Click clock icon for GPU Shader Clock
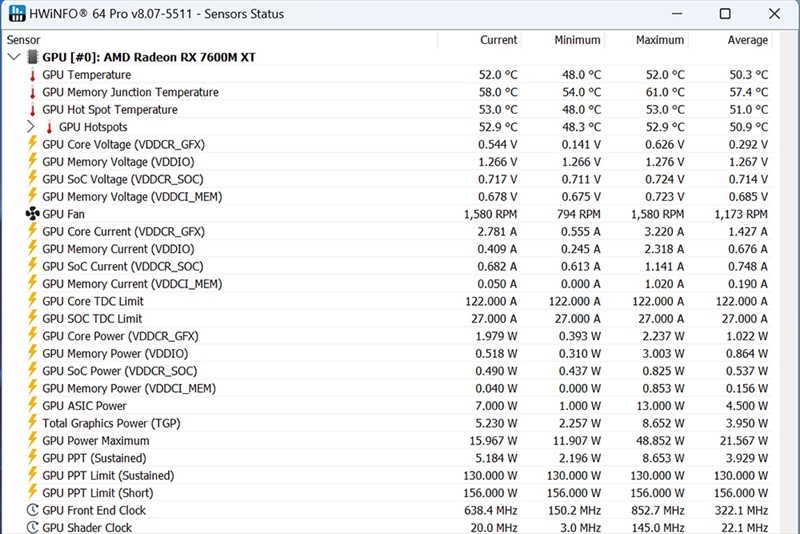 (x=33, y=527)
